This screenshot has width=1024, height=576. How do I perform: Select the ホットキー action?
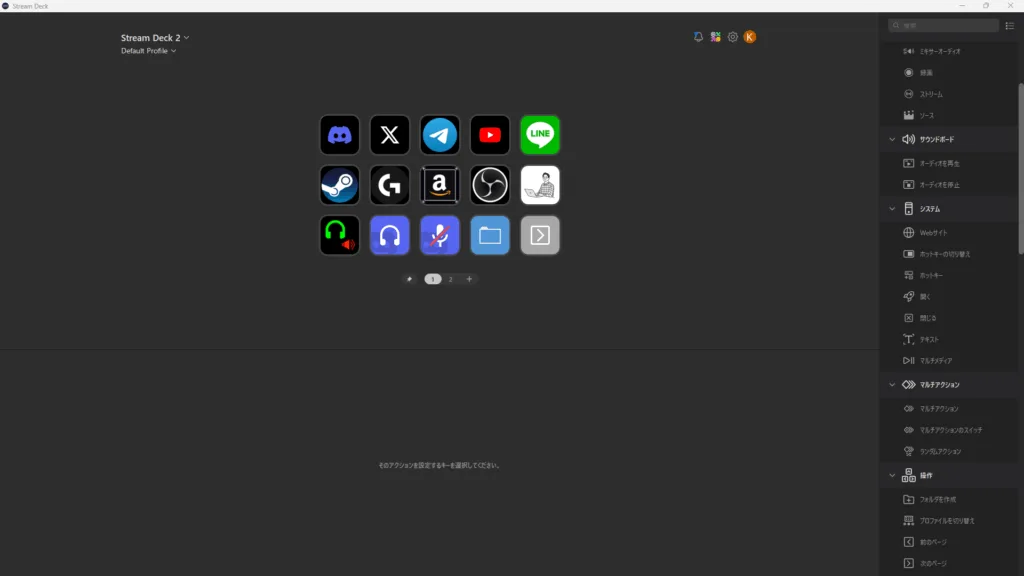(949, 276)
